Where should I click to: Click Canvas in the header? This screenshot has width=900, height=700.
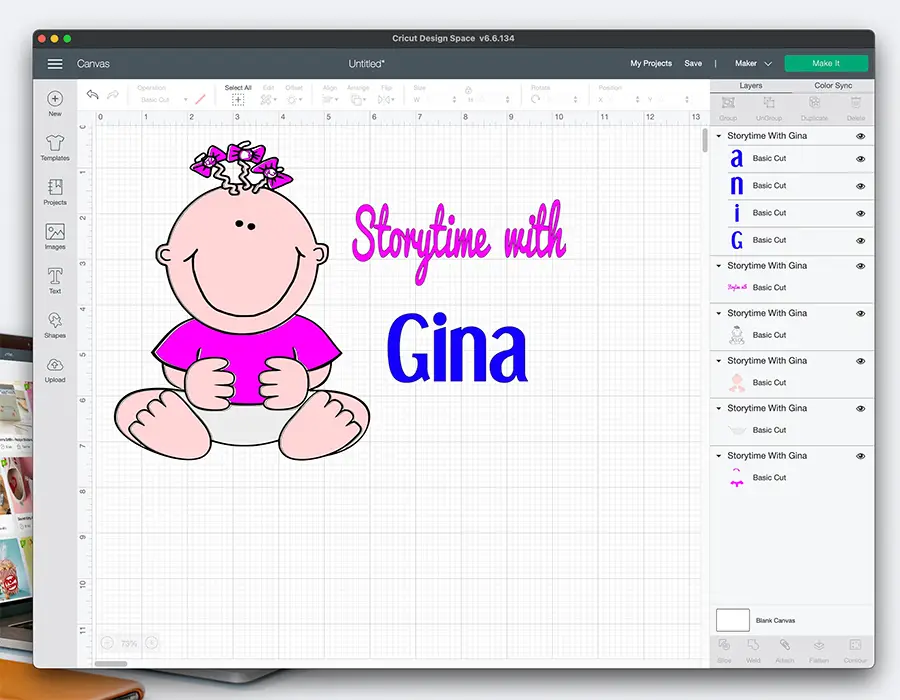pos(93,64)
